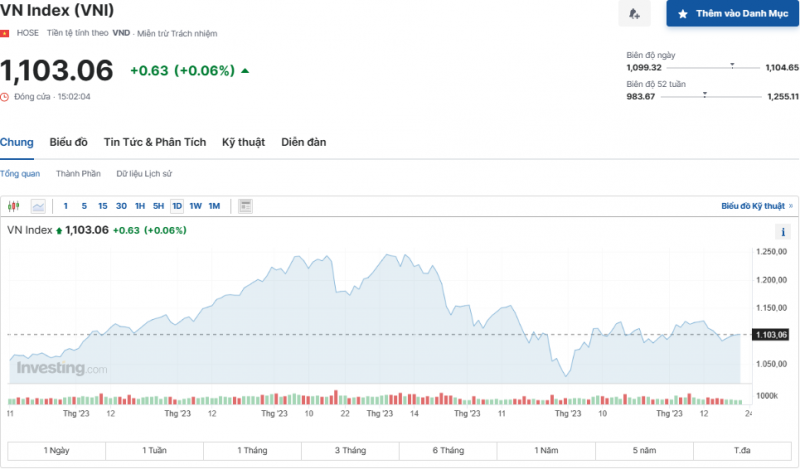Click the chart info icon

tap(784, 231)
